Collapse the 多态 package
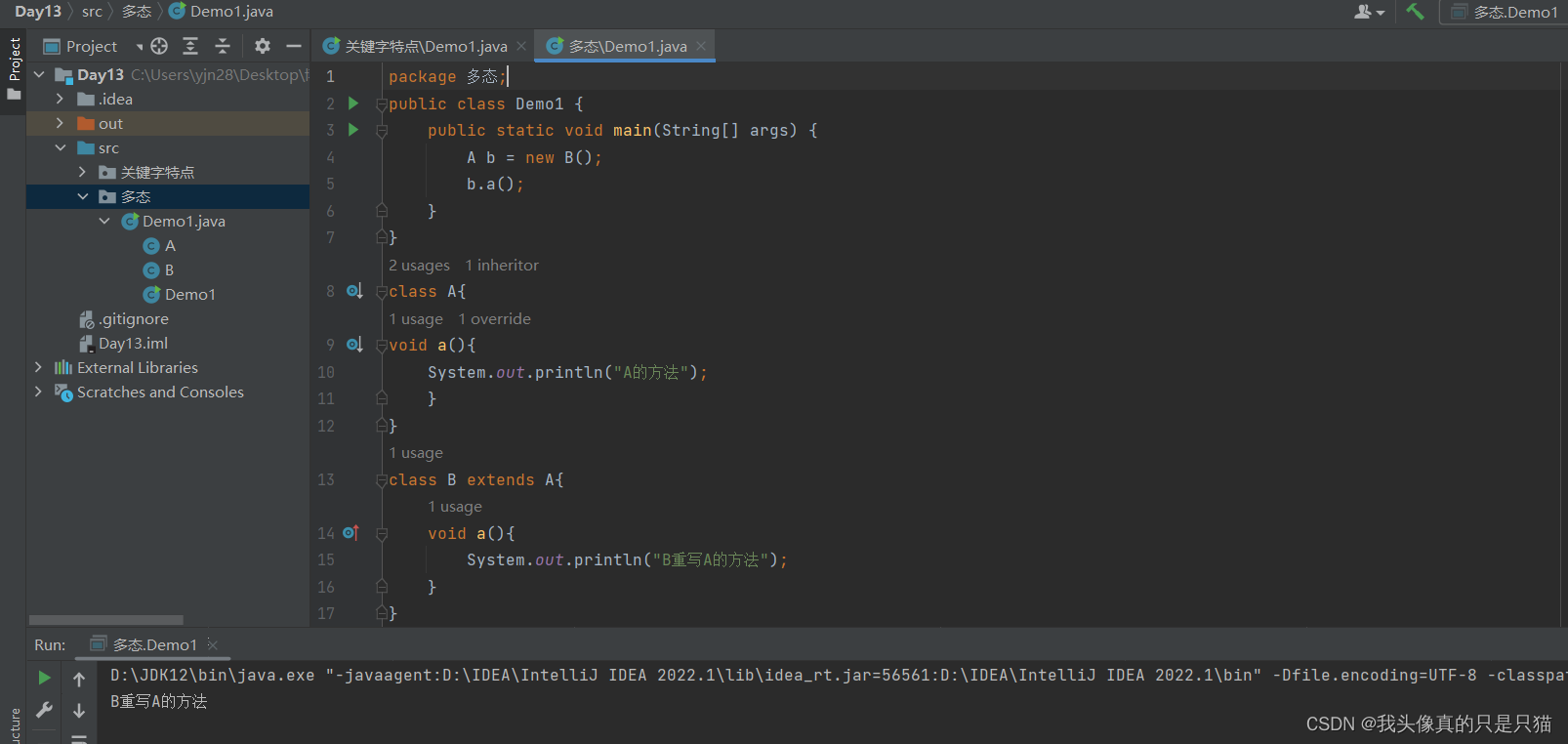1568x744 pixels. coord(82,196)
